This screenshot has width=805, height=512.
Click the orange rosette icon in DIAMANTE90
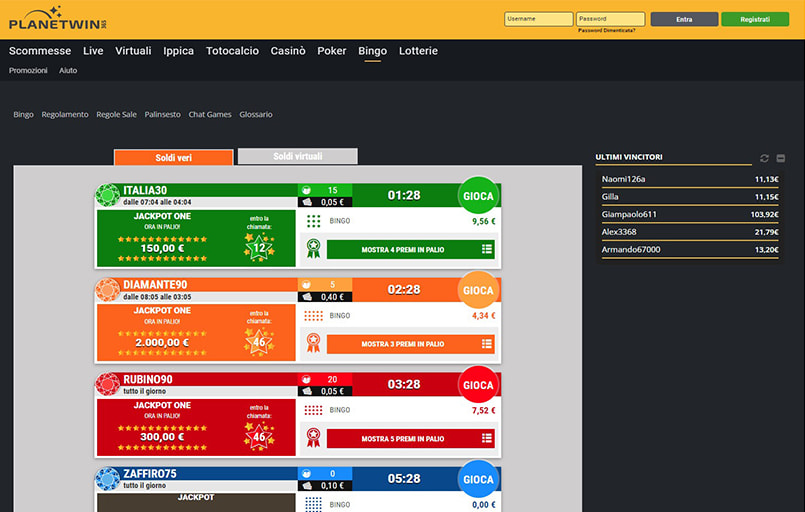tap(313, 343)
